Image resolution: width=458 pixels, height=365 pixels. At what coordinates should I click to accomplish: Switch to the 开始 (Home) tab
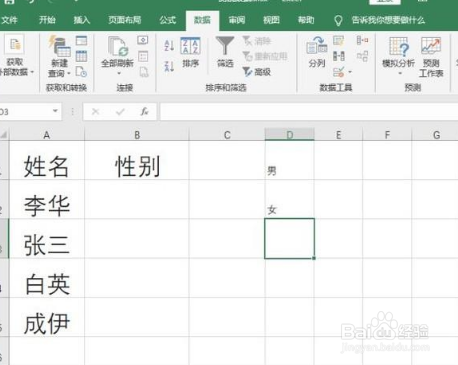coord(47,20)
